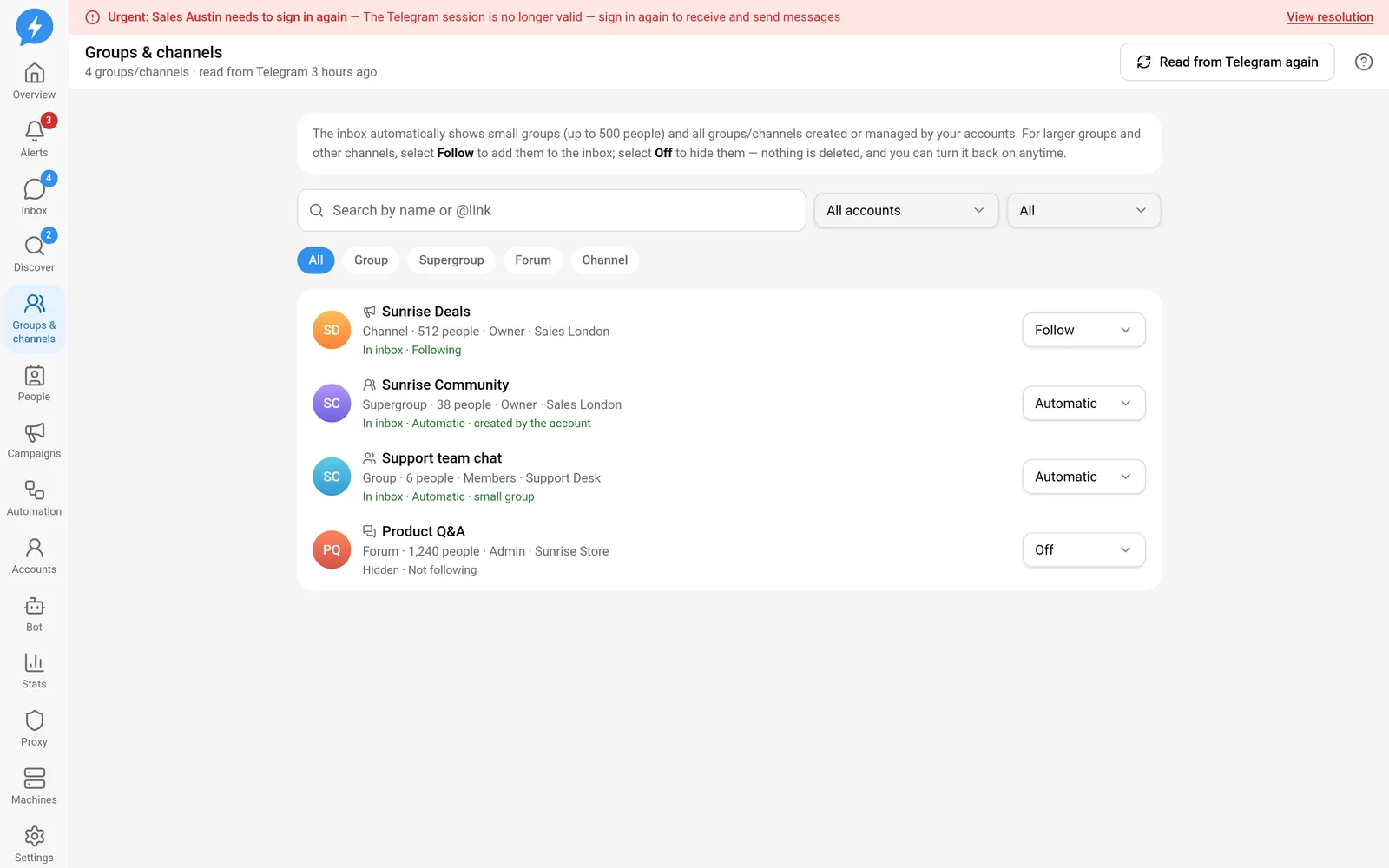Image resolution: width=1389 pixels, height=868 pixels.
Task: Click 'Forum · 1,240 people' details text
Action: pos(421,551)
